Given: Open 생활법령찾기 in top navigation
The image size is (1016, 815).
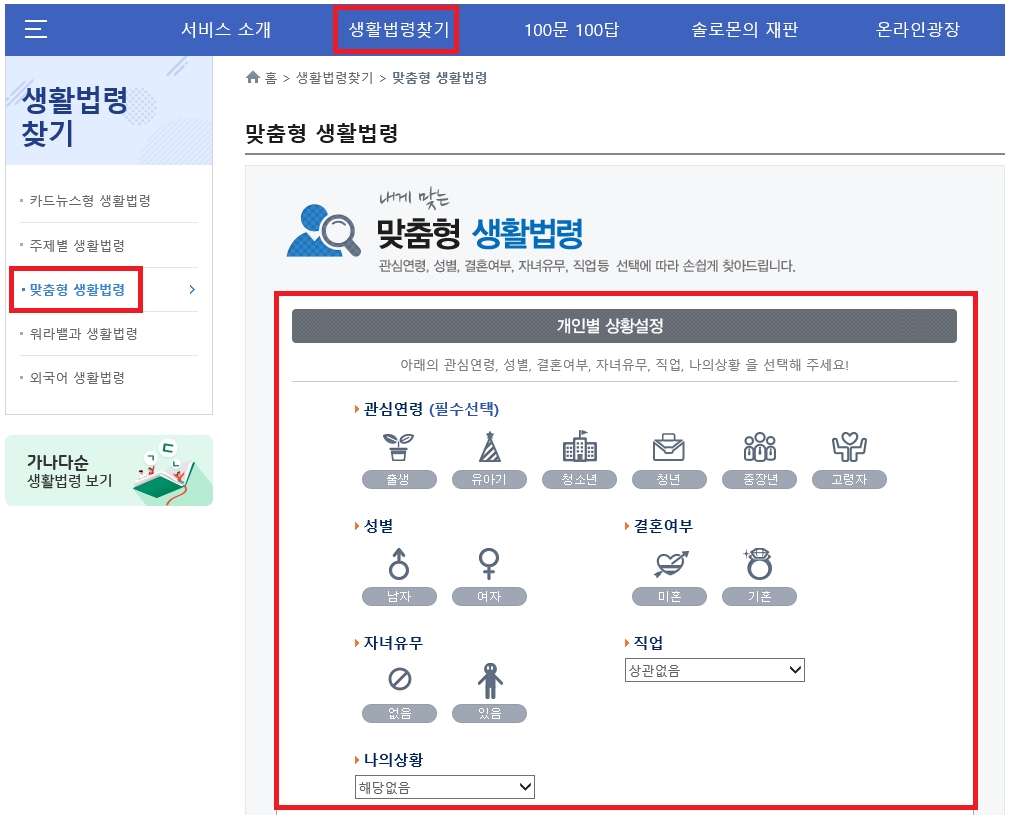Looking at the screenshot, I should click(x=398, y=30).
